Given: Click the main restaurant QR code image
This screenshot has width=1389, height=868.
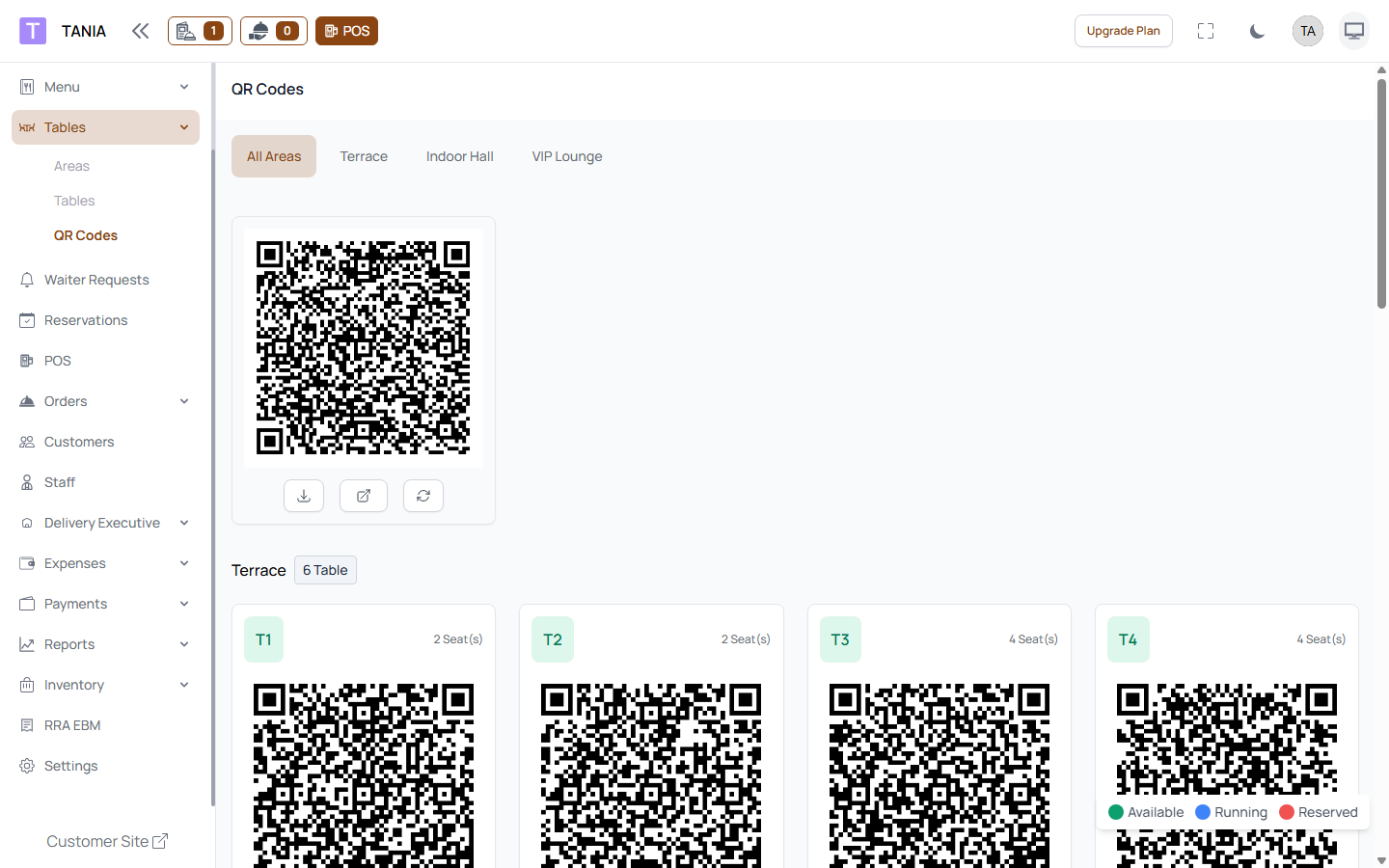Looking at the screenshot, I should pos(364,348).
